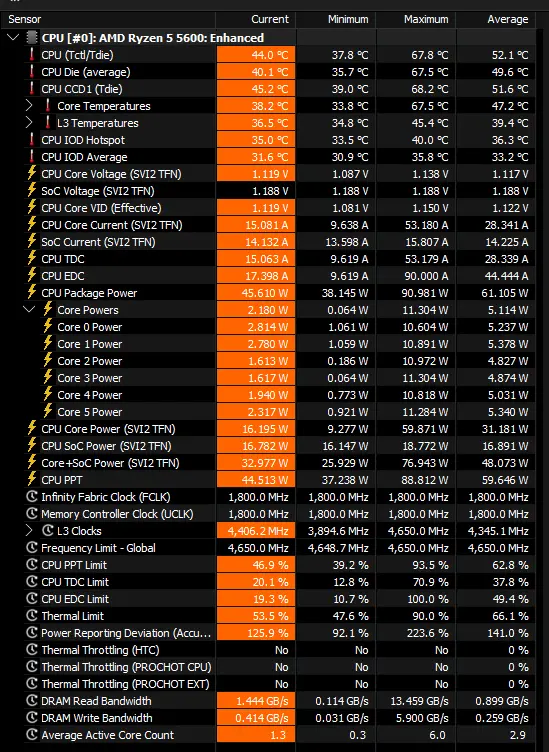Screen dimensions: 549x752
Task: Click lightning icon for CPU Package Power
Action: tap(32, 293)
